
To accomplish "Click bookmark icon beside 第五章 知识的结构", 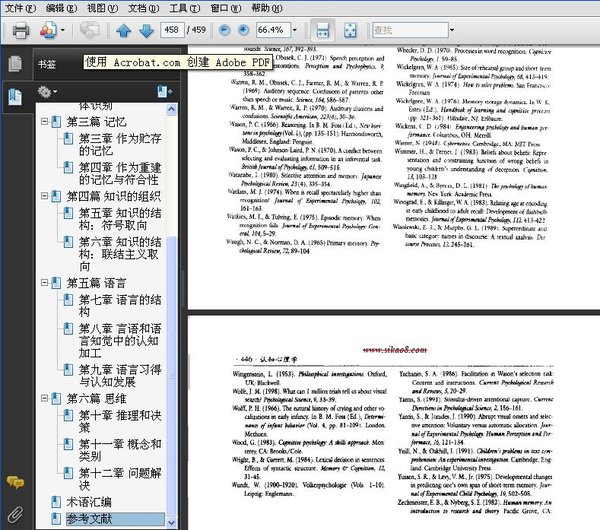I will click(68, 213).
